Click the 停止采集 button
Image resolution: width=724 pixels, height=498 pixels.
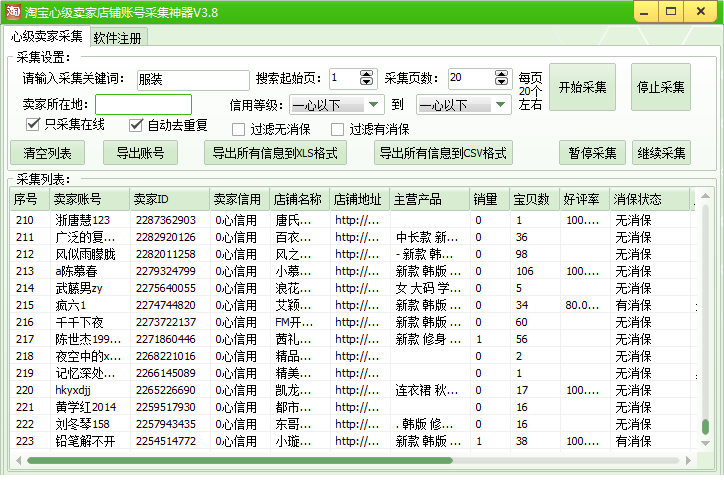click(661, 87)
